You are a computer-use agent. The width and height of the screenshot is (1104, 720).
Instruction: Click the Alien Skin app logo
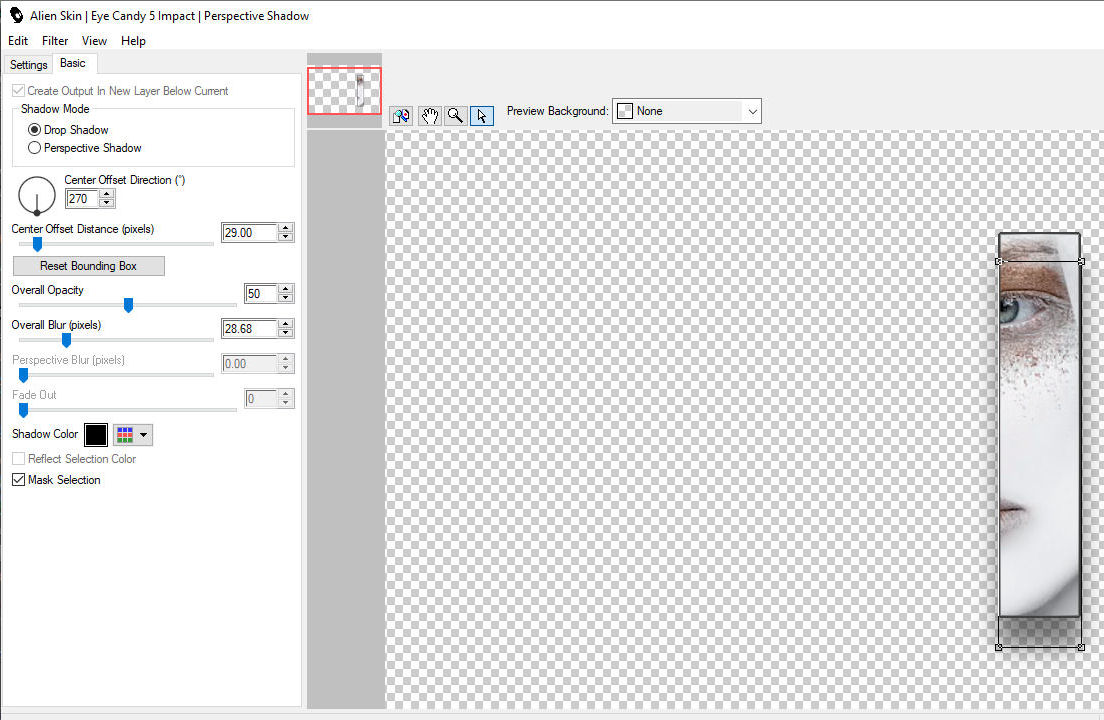tap(15, 15)
